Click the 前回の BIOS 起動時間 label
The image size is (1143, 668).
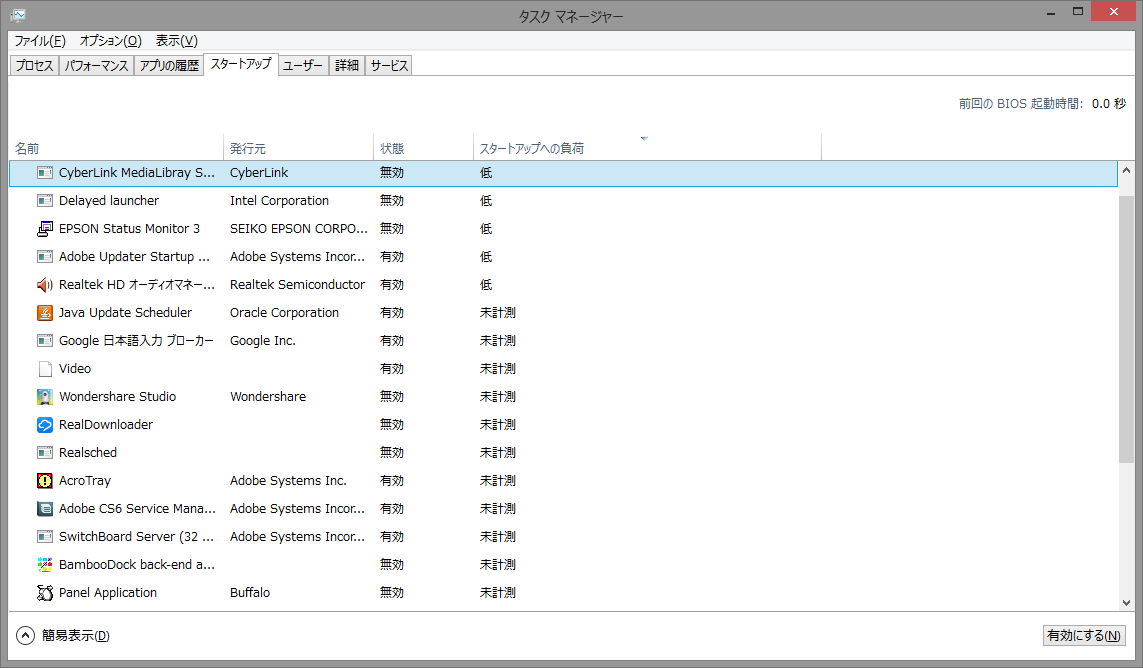(1021, 104)
